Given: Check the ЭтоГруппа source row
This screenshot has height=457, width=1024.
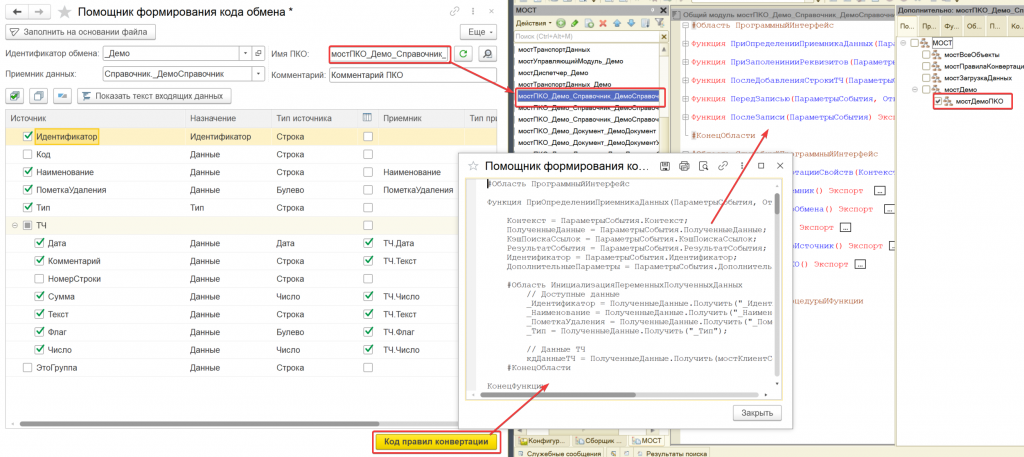Looking at the screenshot, I should 27,368.
